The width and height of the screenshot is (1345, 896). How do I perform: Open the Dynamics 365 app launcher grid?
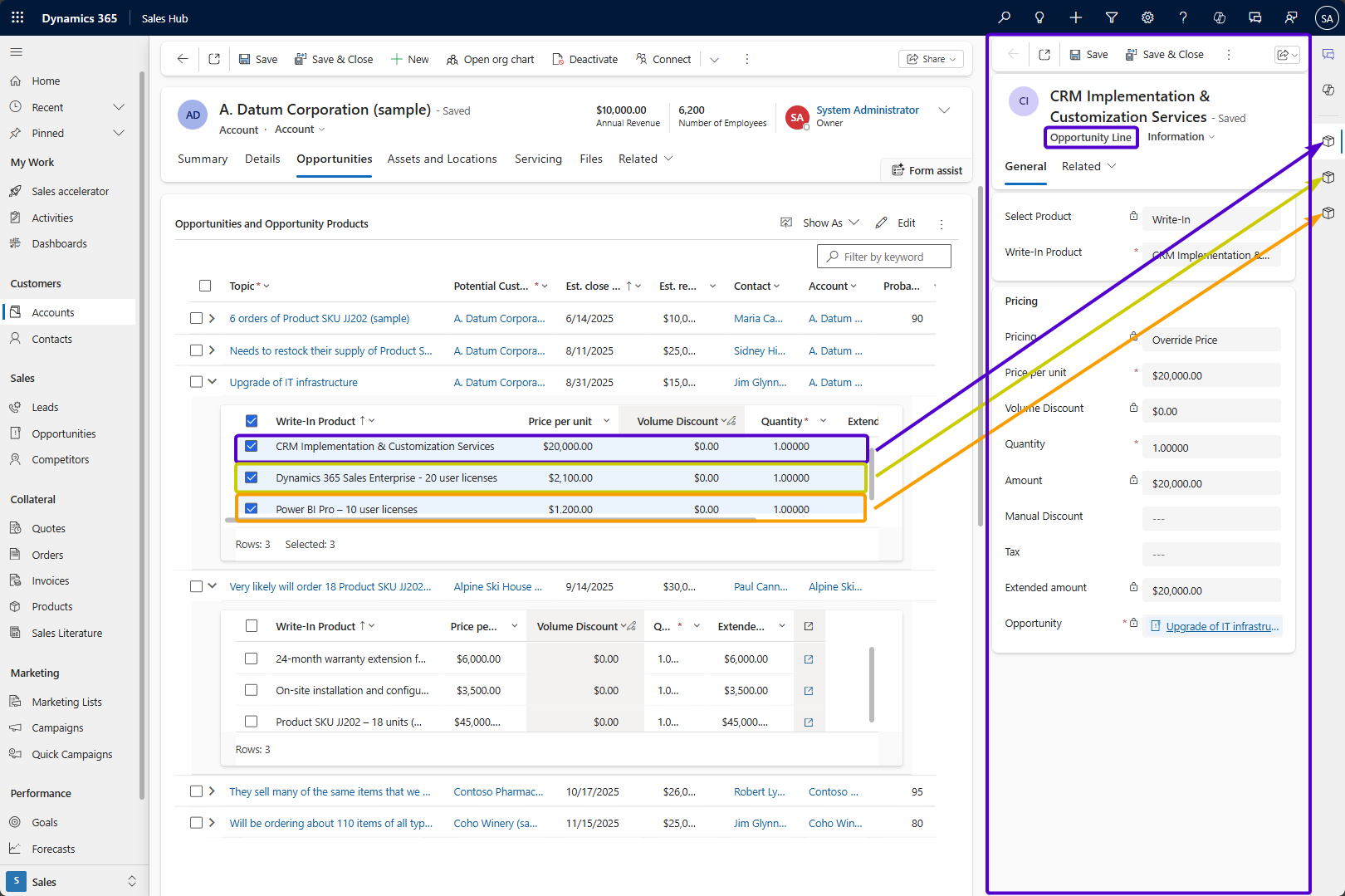click(17, 17)
